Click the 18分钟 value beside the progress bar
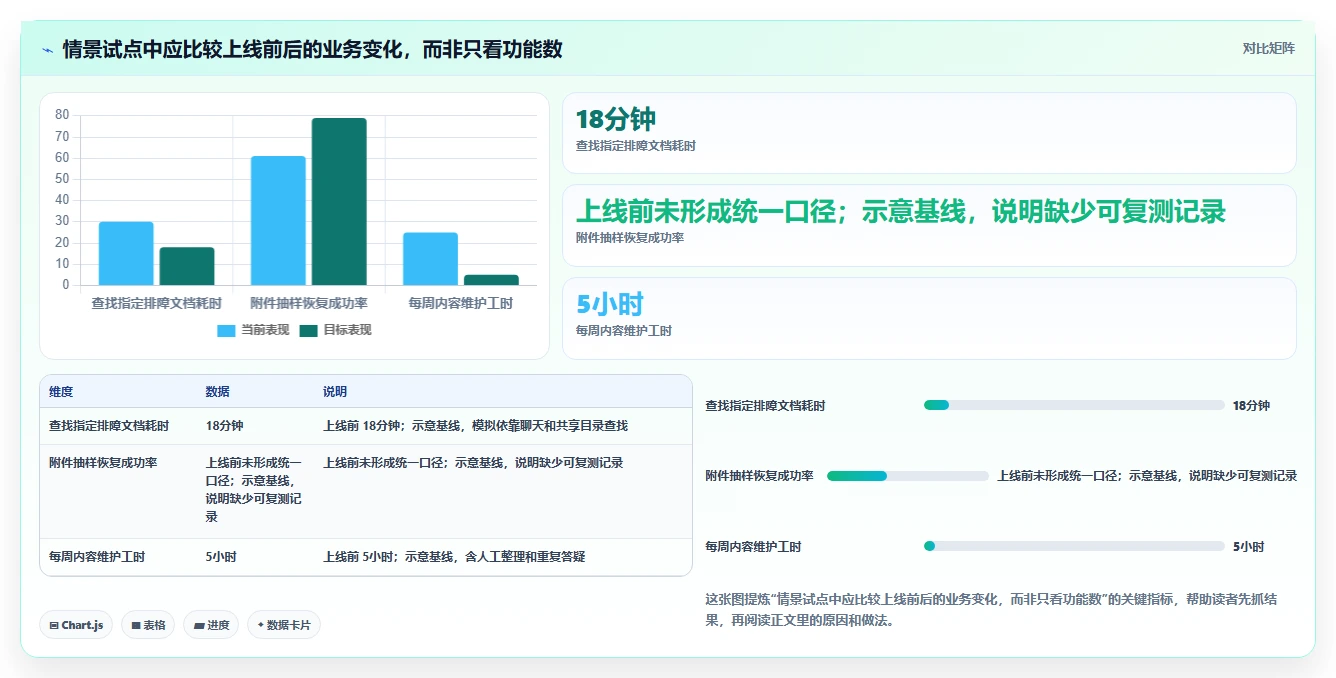The height and width of the screenshot is (678, 1336). click(1251, 406)
